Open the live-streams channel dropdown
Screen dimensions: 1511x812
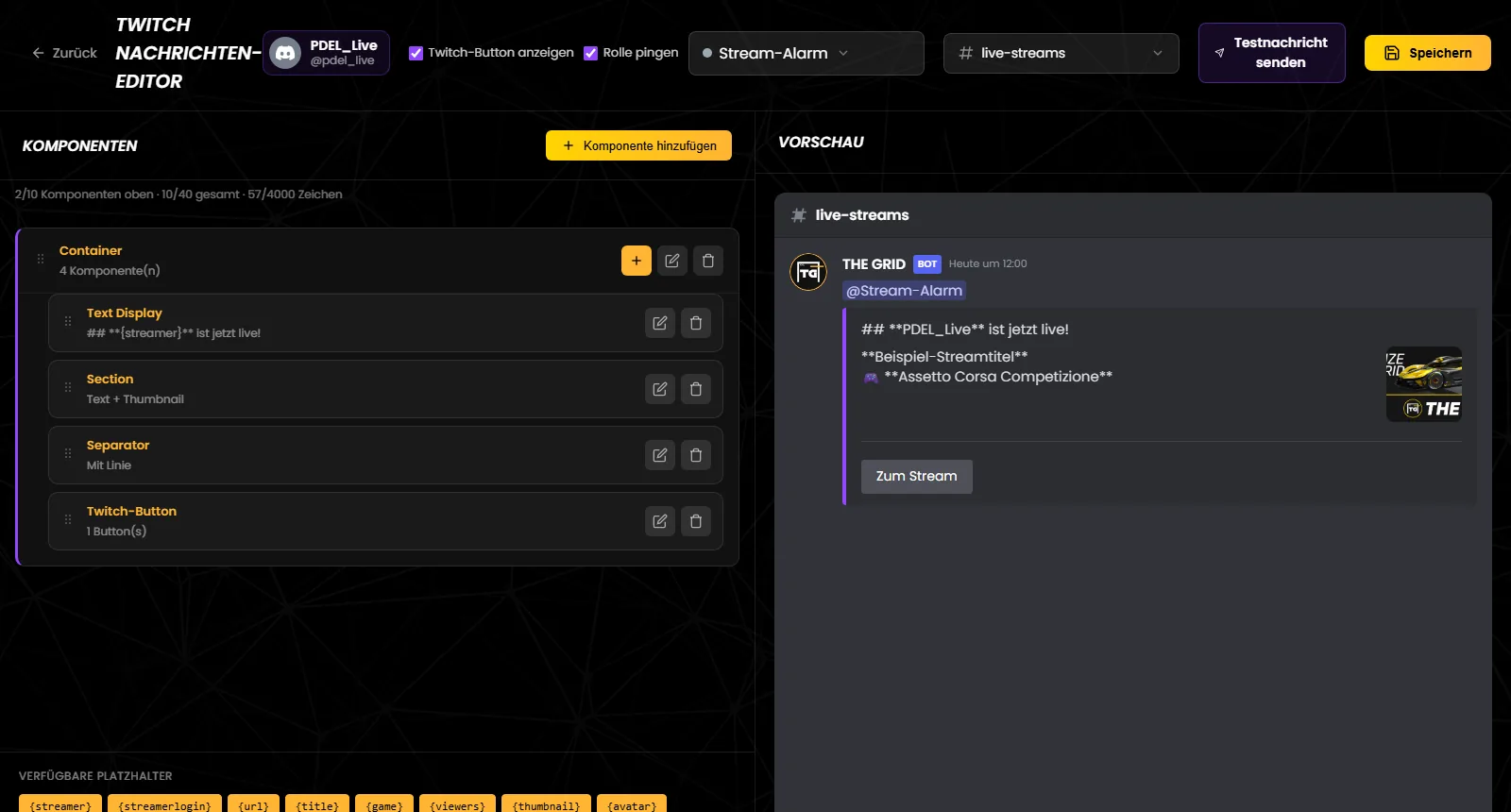[x=1061, y=53]
